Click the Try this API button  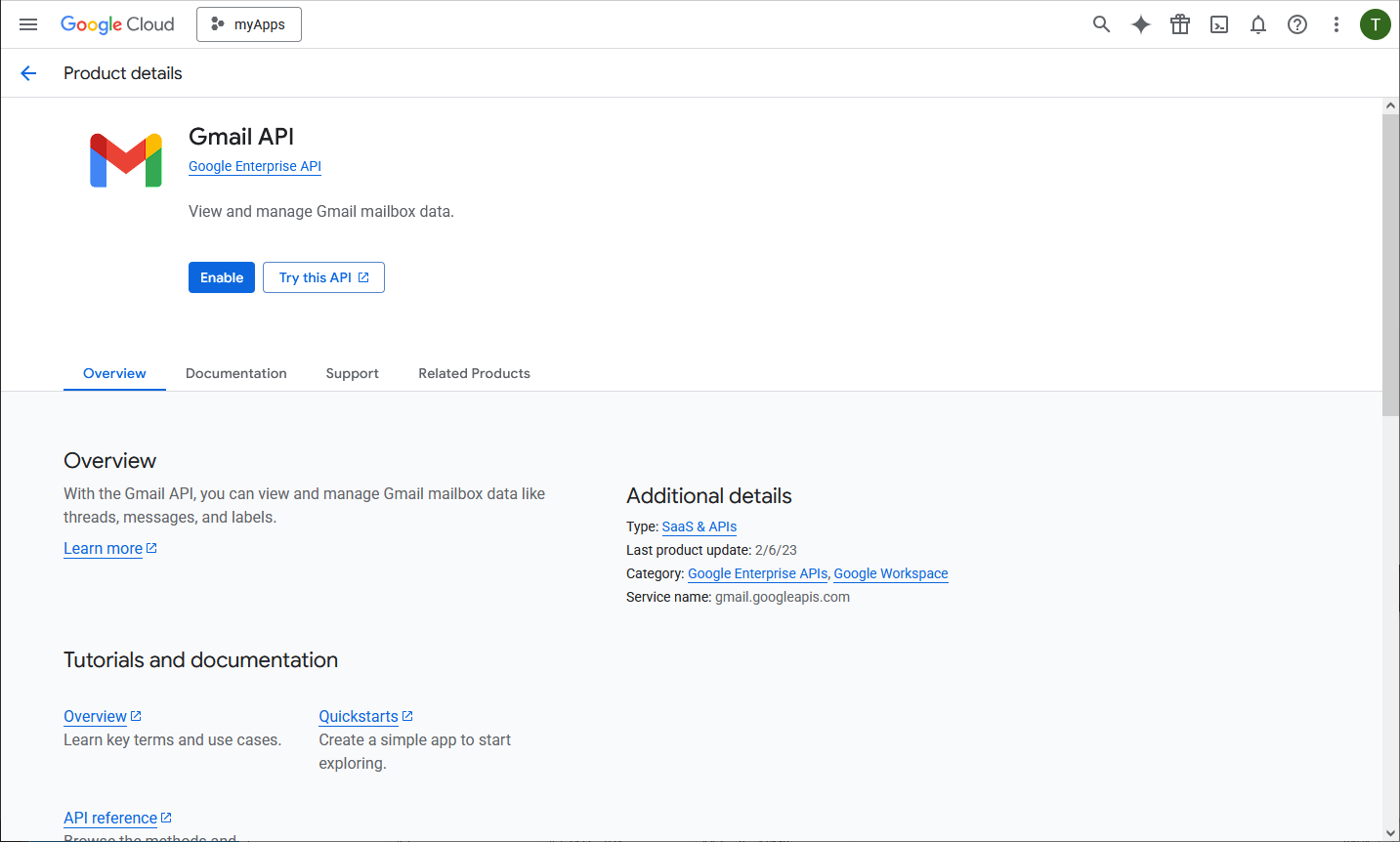323,277
